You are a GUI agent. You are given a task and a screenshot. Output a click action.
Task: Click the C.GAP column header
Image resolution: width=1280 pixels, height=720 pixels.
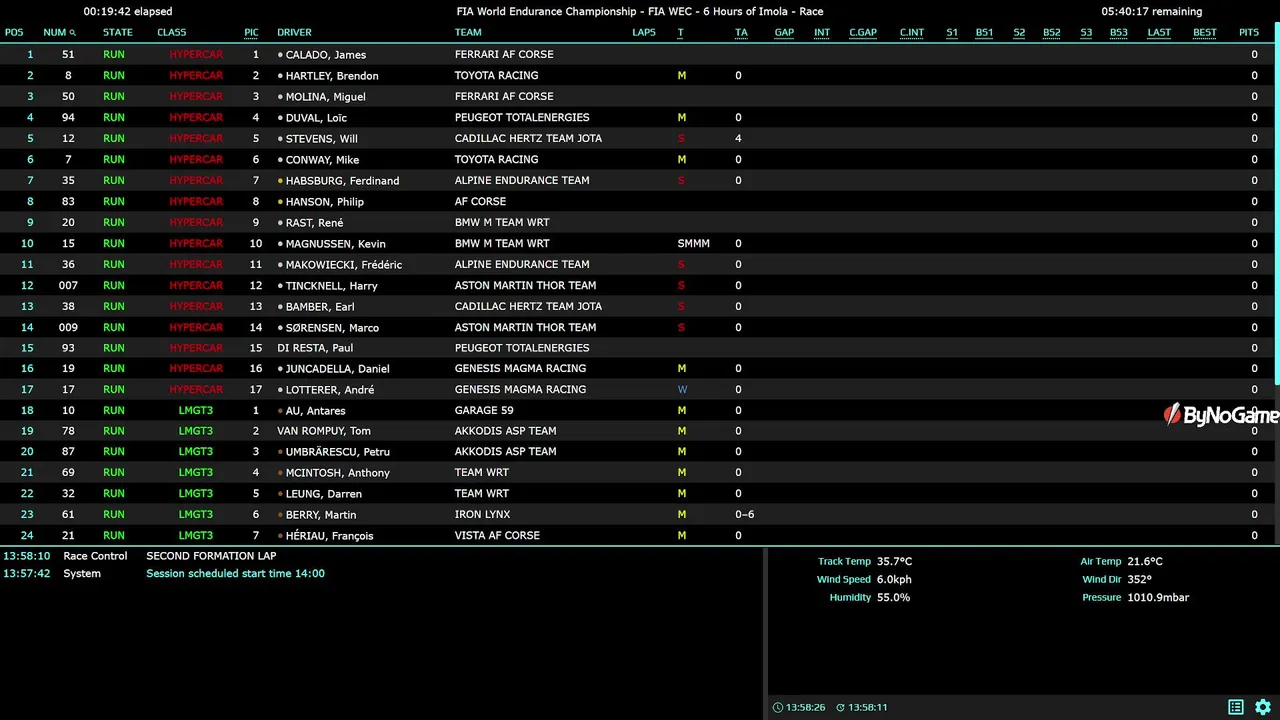(x=863, y=33)
